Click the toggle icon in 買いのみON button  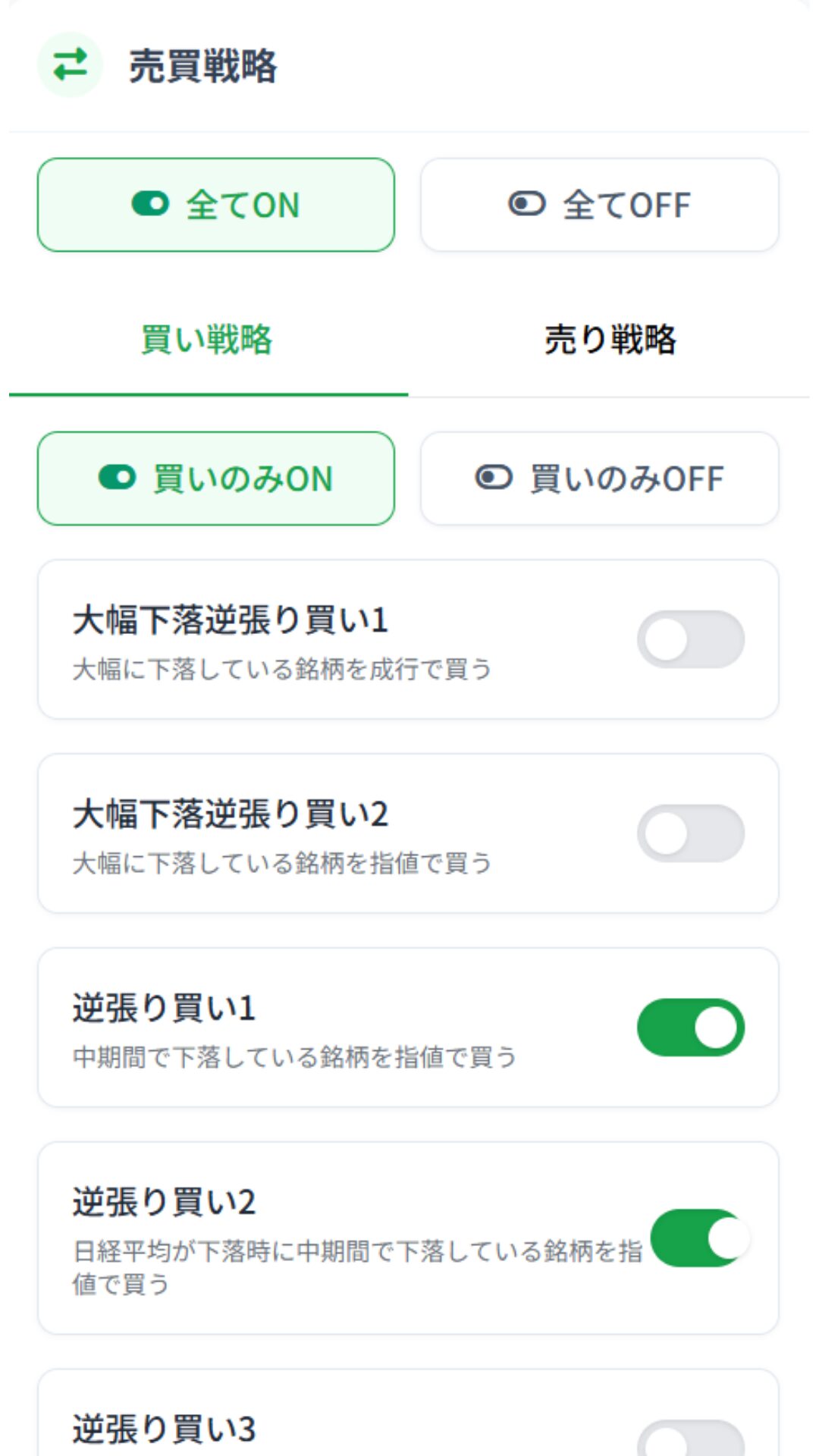coord(118,478)
